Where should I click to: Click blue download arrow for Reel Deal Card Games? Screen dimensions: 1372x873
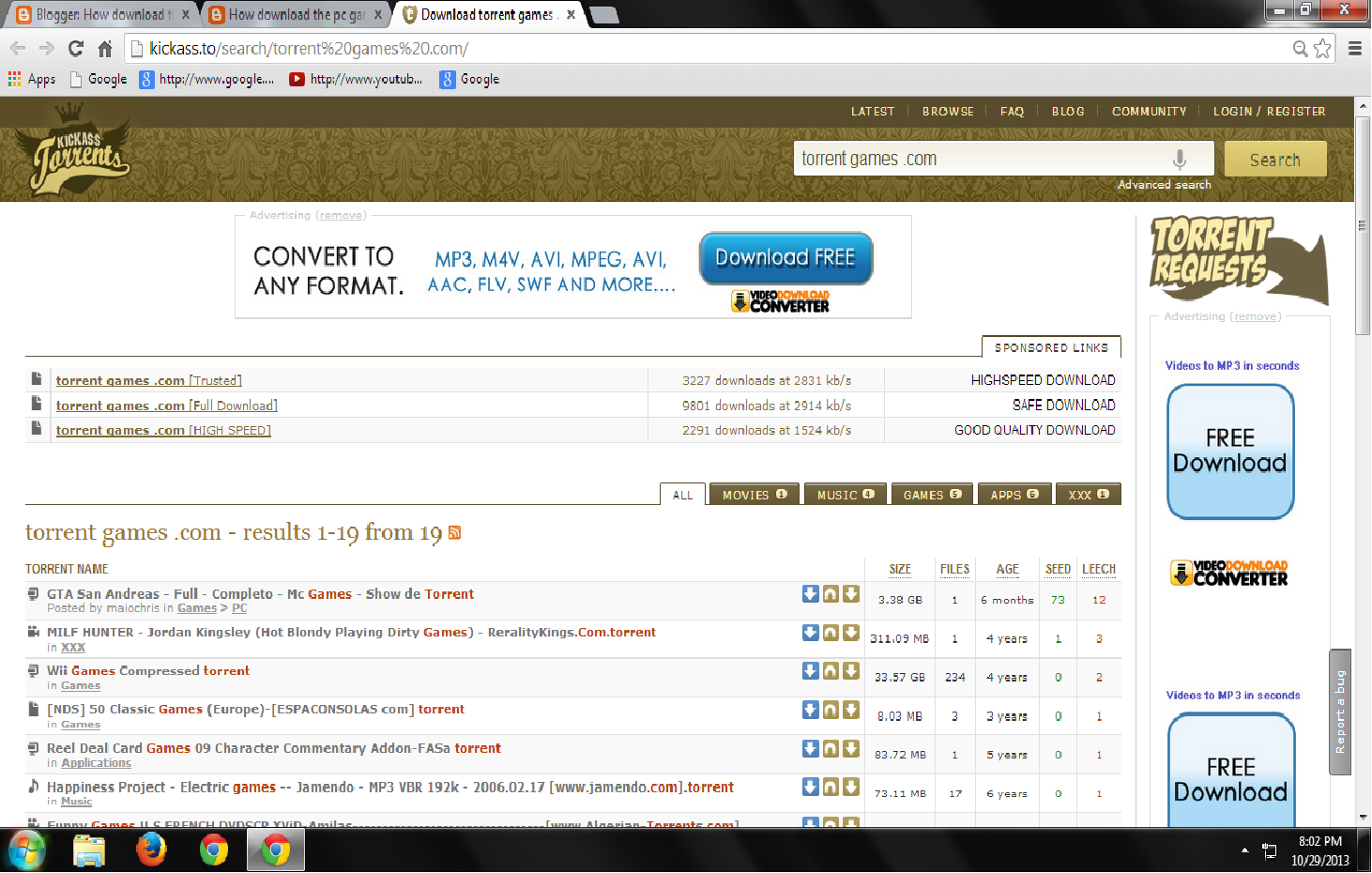pos(811,749)
